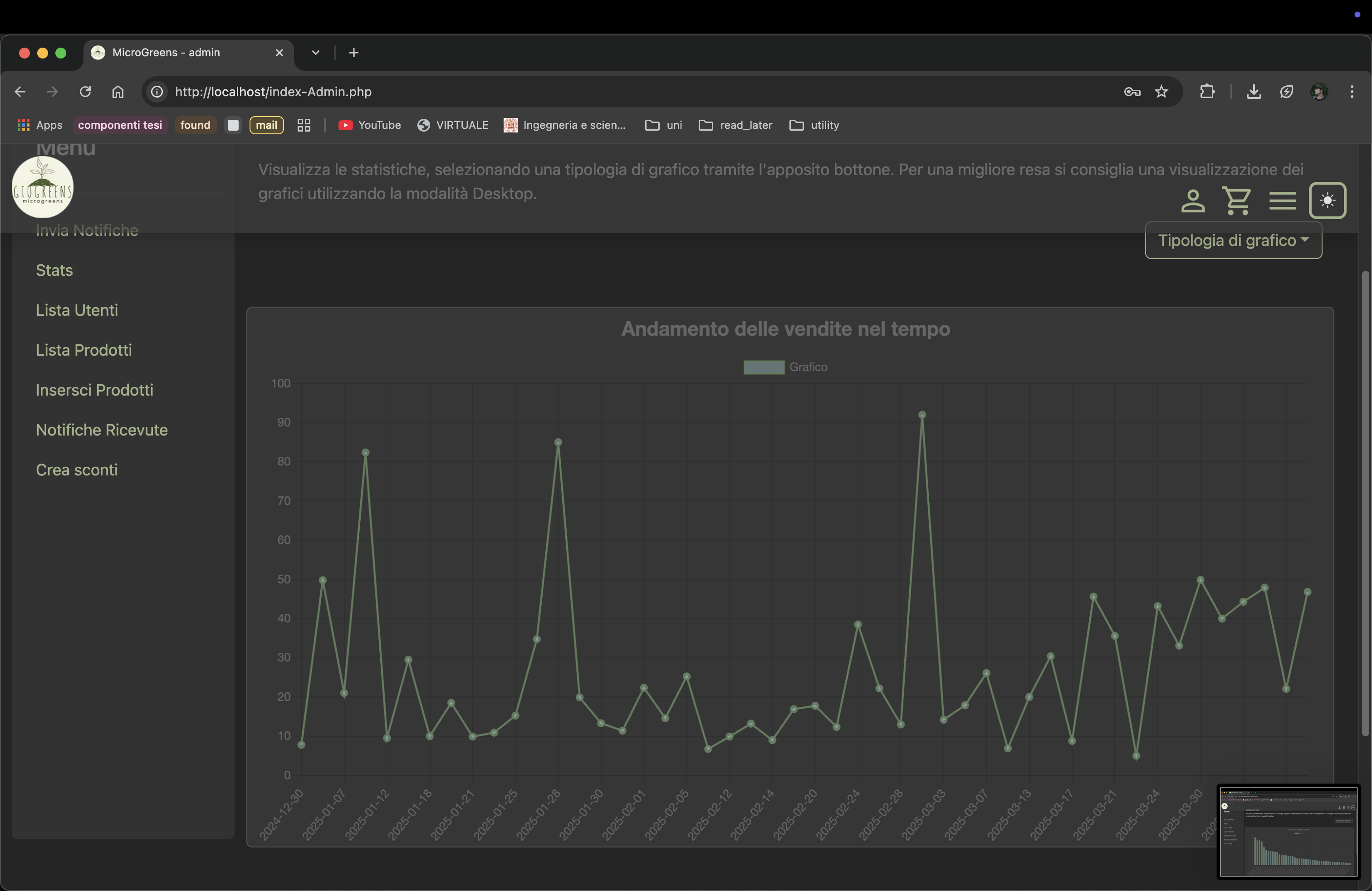The image size is (1372, 891).
Task: Open Lista Utenti menu item
Action: pos(77,310)
